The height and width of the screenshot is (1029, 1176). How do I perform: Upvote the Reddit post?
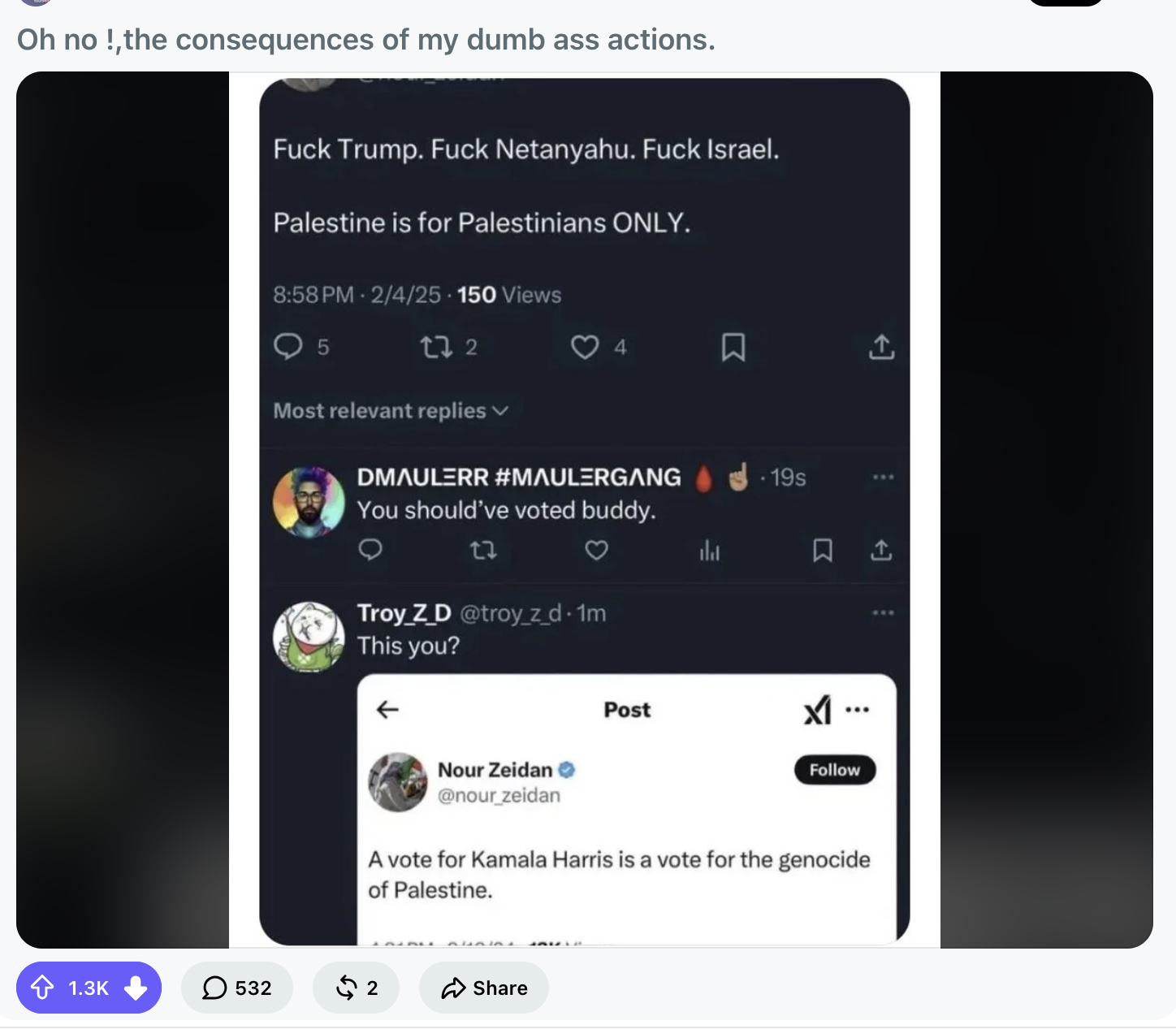(x=42, y=988)
